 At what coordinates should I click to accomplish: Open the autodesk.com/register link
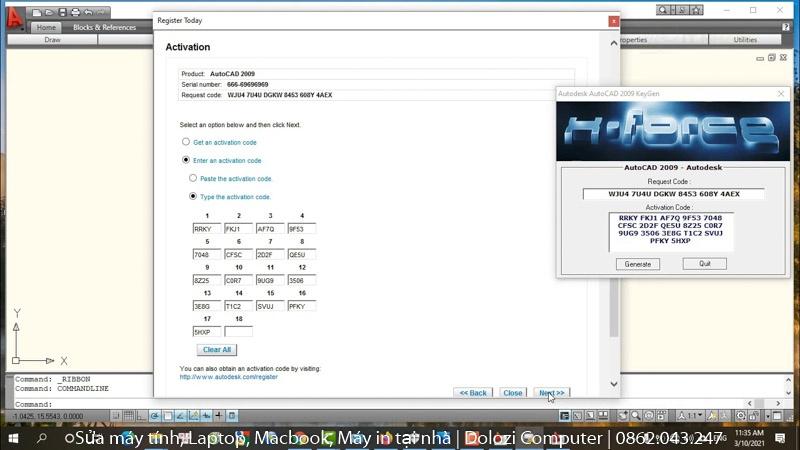229,377
